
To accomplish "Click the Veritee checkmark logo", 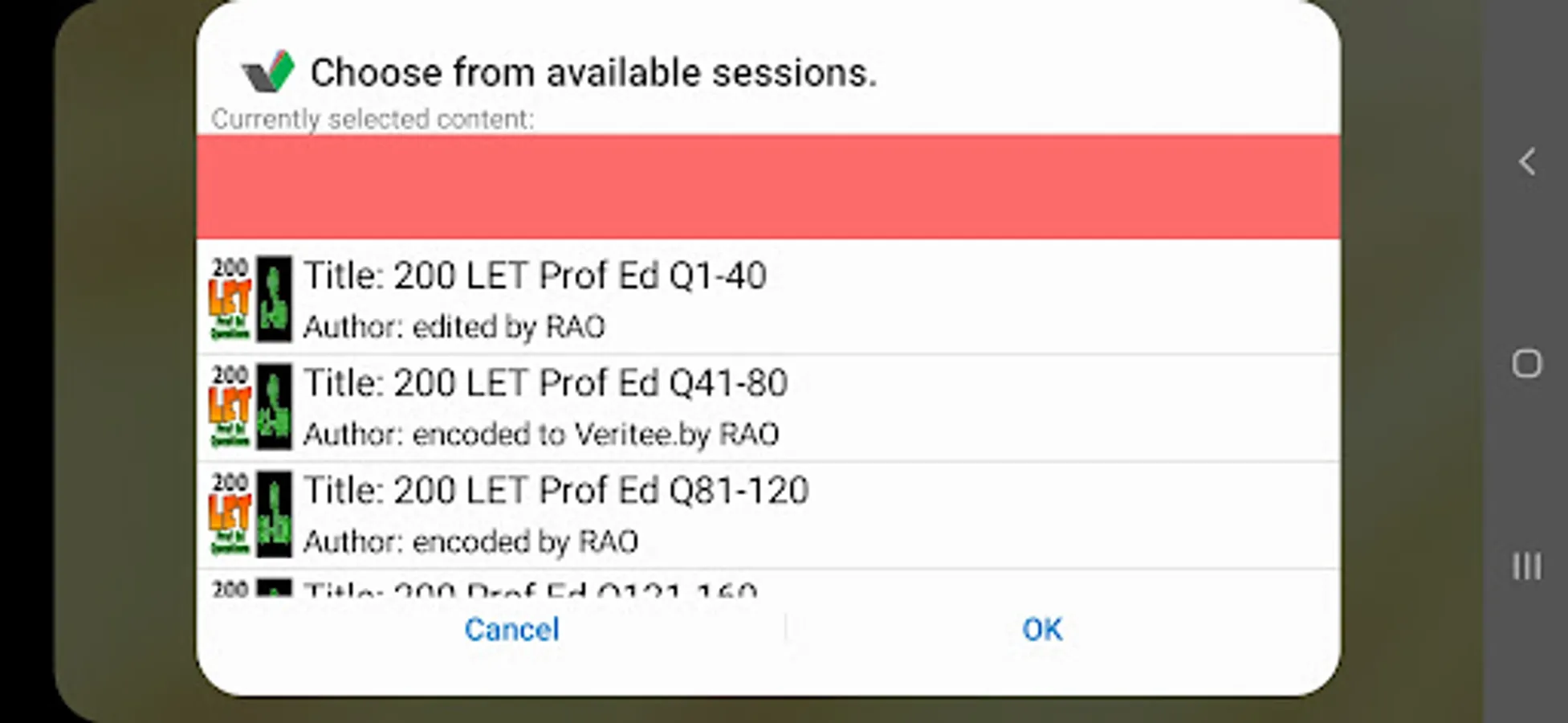I will click(268, 71).
